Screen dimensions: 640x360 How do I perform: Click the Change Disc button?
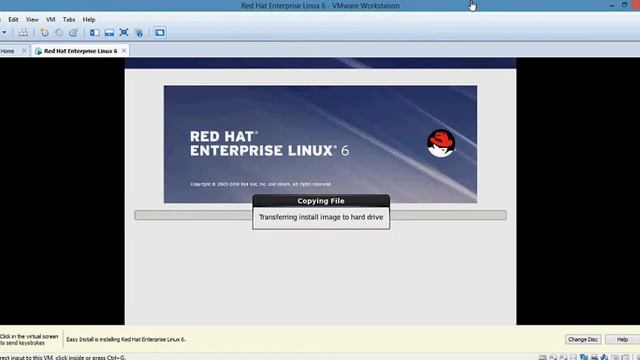point(583,339)
